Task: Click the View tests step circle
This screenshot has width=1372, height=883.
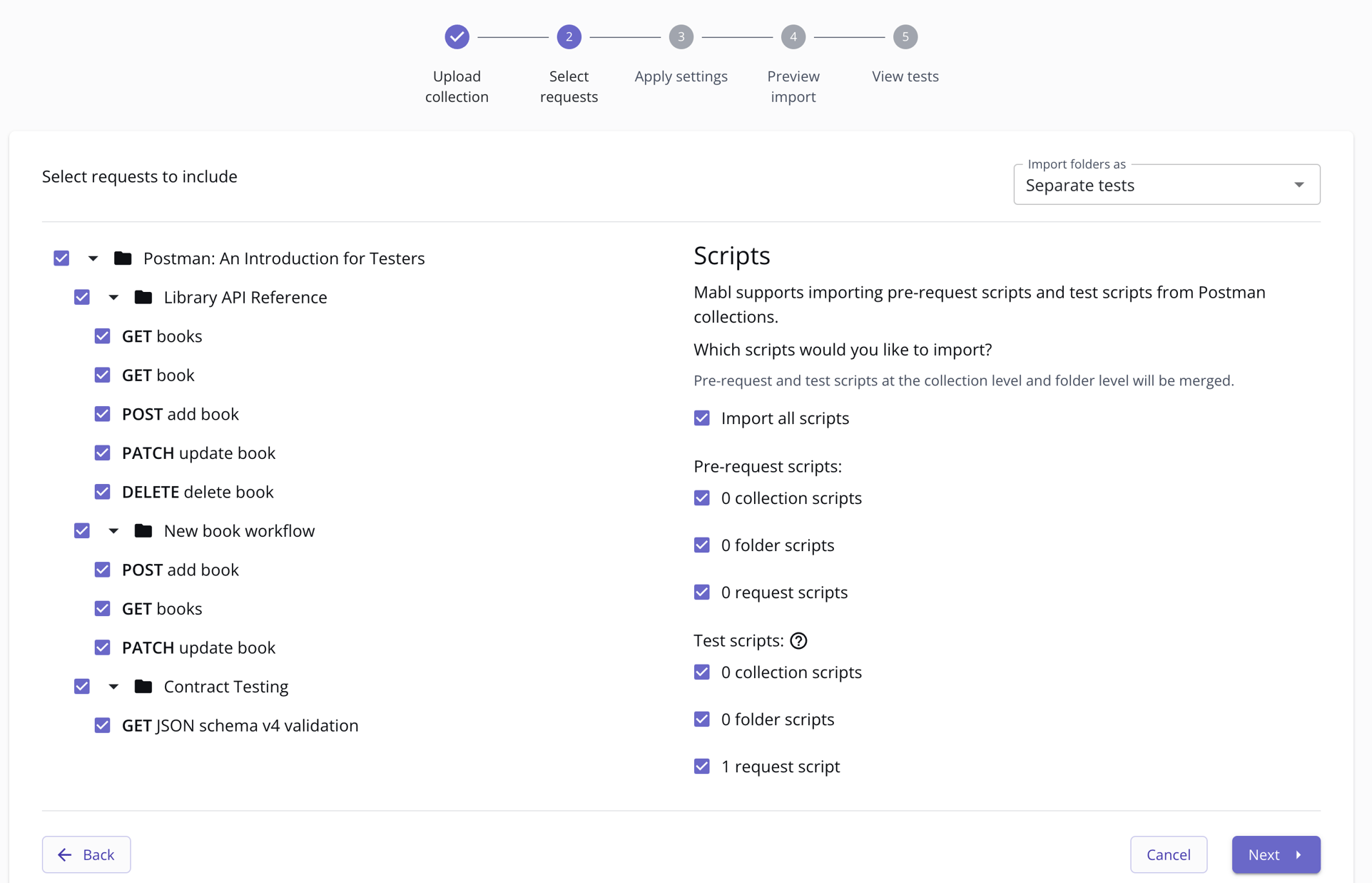Action: [905, 36]
